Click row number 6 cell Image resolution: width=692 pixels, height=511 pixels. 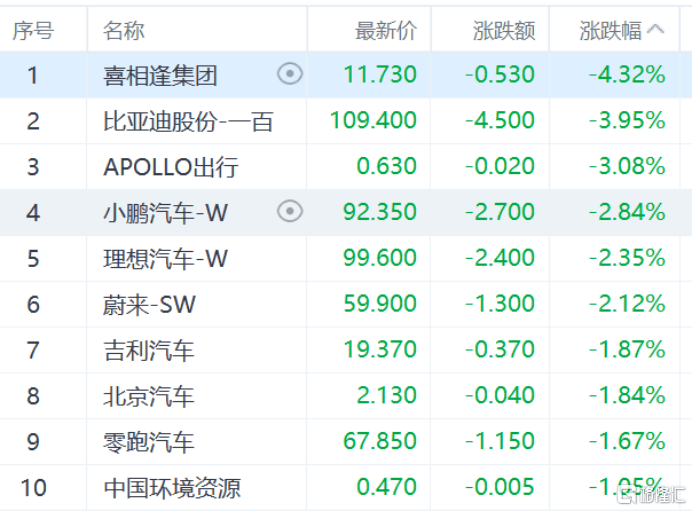pyautogui.click(x=33, y=304)
